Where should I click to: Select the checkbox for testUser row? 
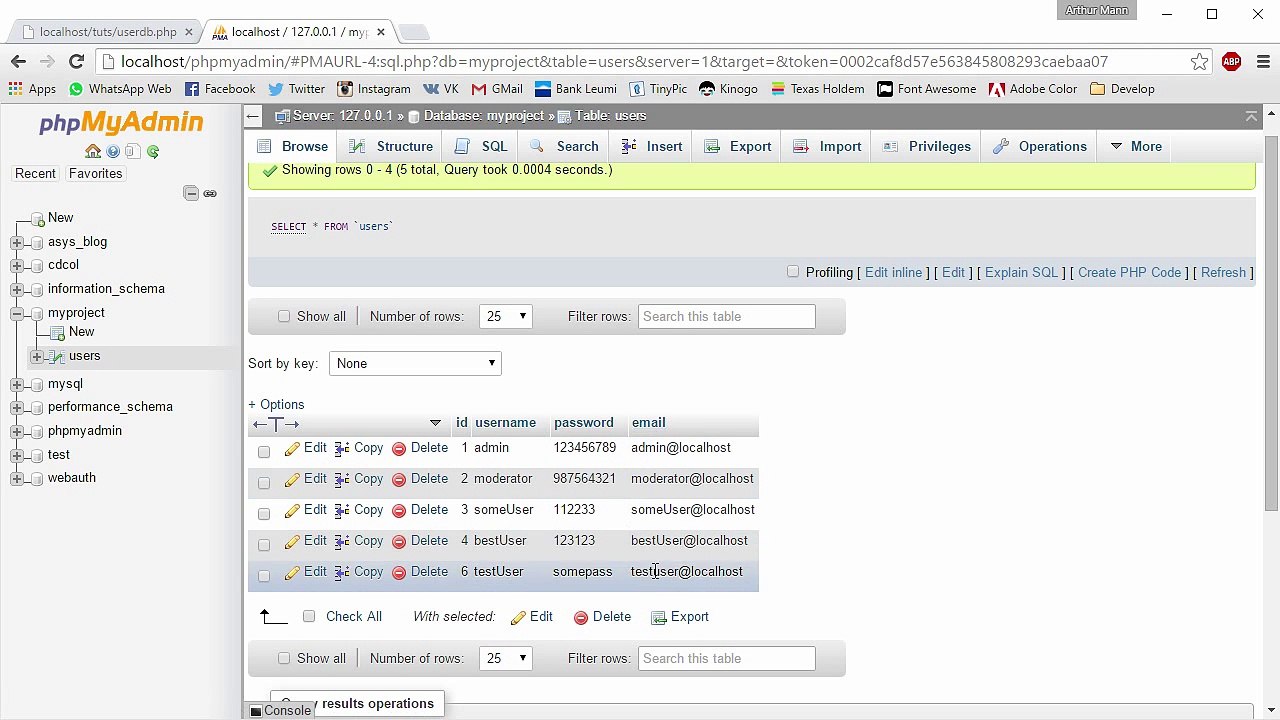(x=264, y=576)
